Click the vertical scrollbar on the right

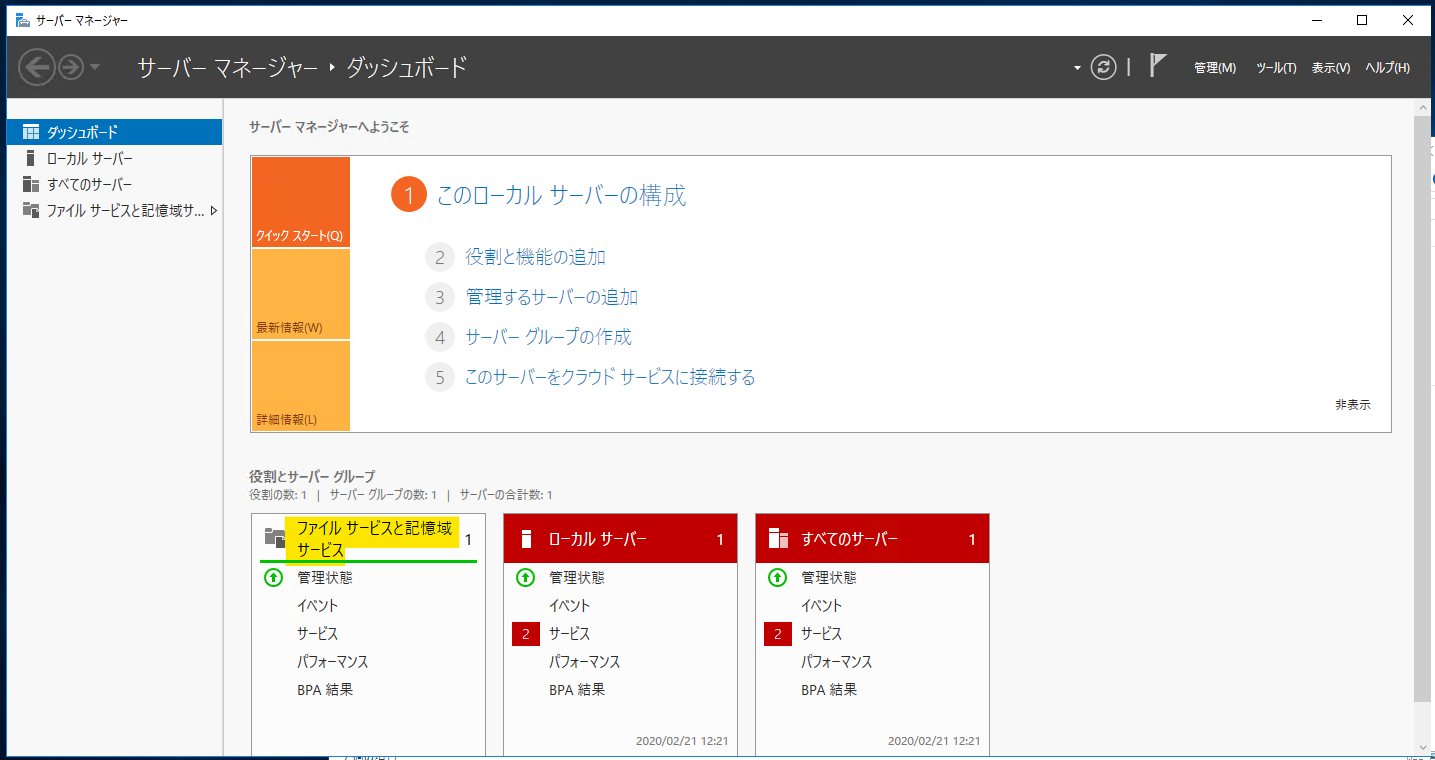pos(1424,400)
